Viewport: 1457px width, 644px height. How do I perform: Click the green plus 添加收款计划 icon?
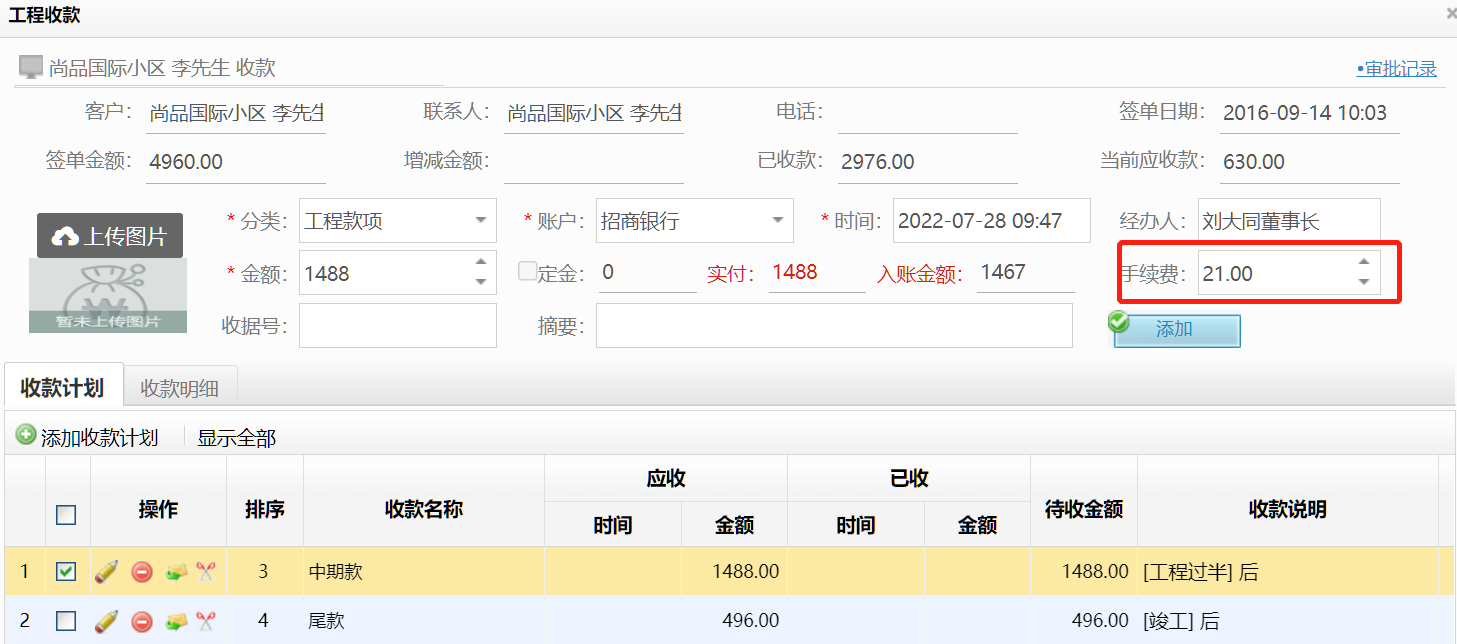pos(27,436)
